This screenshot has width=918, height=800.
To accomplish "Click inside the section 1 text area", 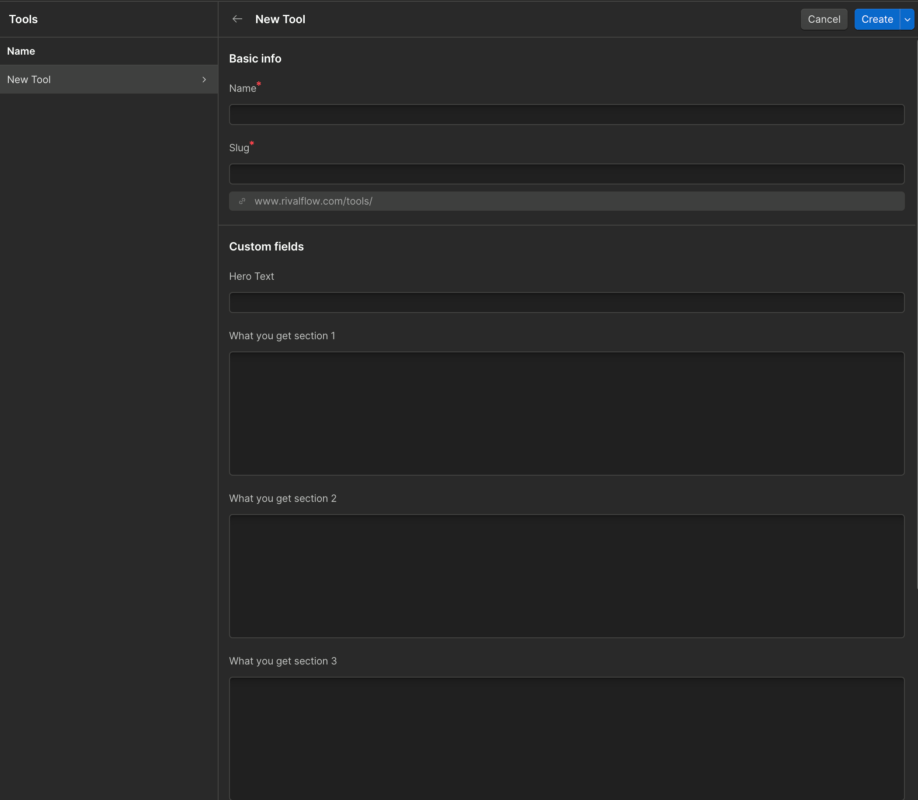I will point(566,413).
